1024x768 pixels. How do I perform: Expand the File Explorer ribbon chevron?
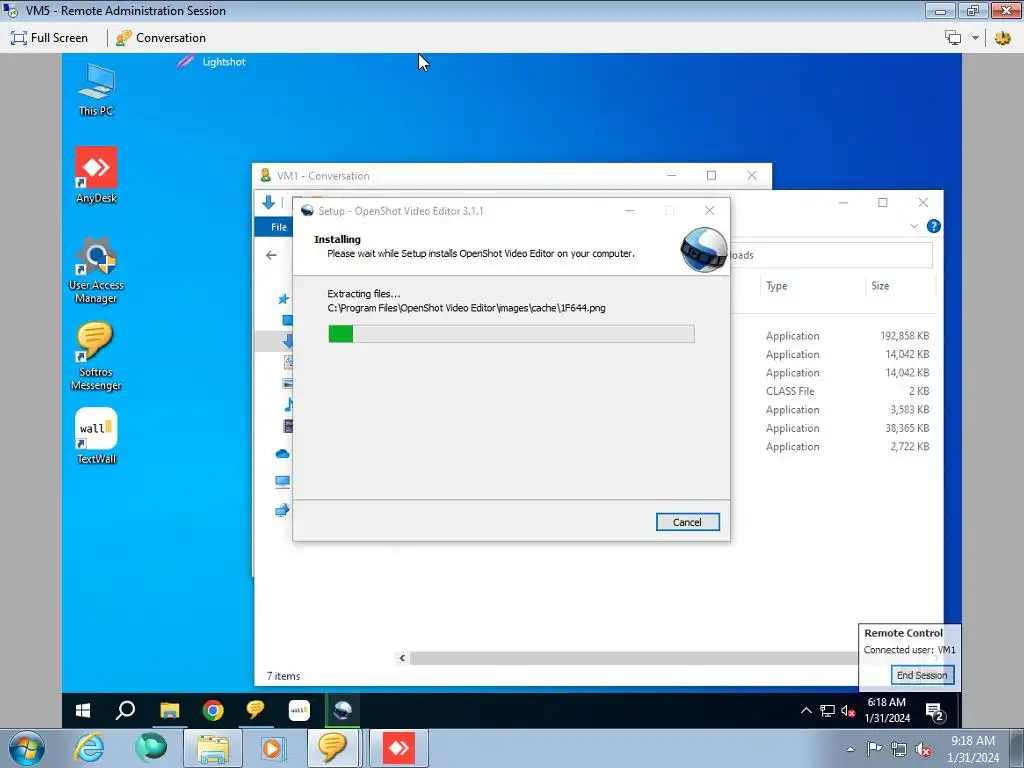pyautogui.click(x=914, y=226)
